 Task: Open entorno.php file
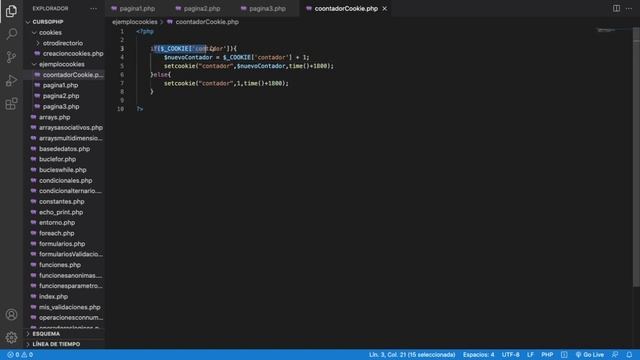coord(57,222)
